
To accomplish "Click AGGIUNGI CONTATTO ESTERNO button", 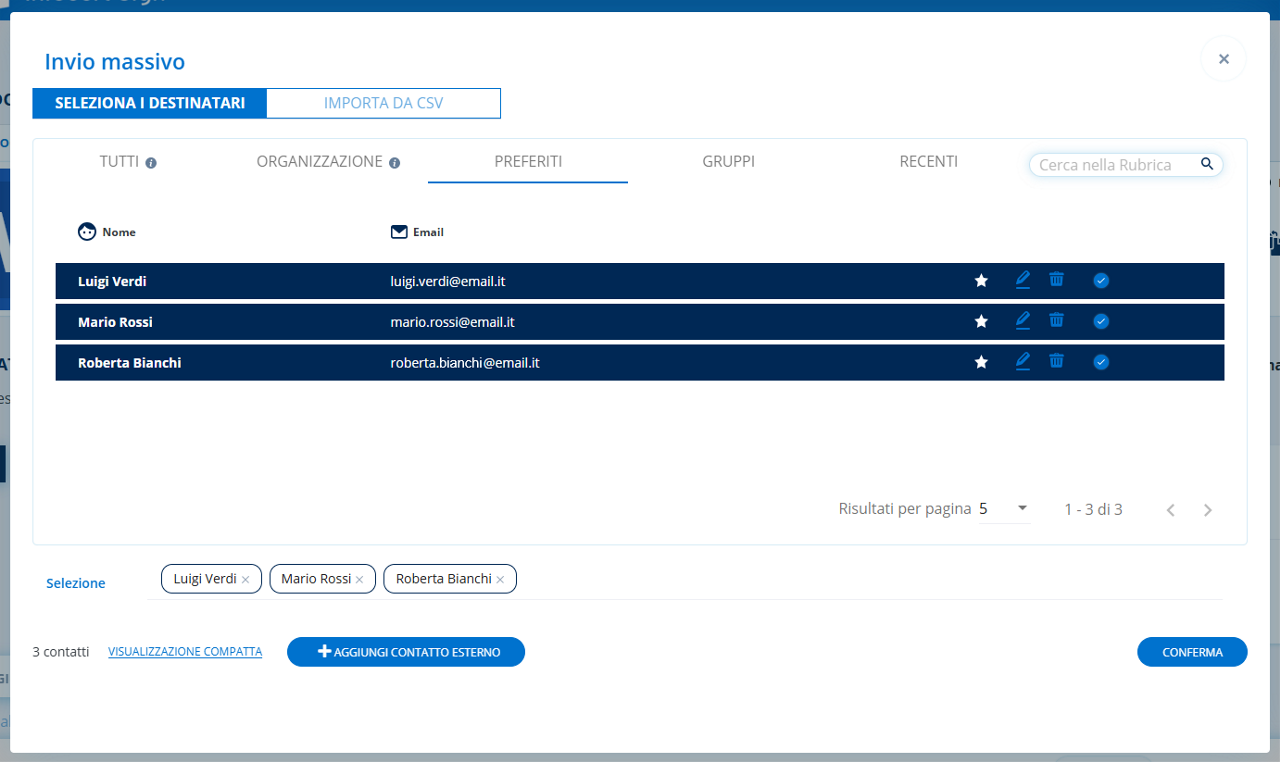I will click(406, 652).
